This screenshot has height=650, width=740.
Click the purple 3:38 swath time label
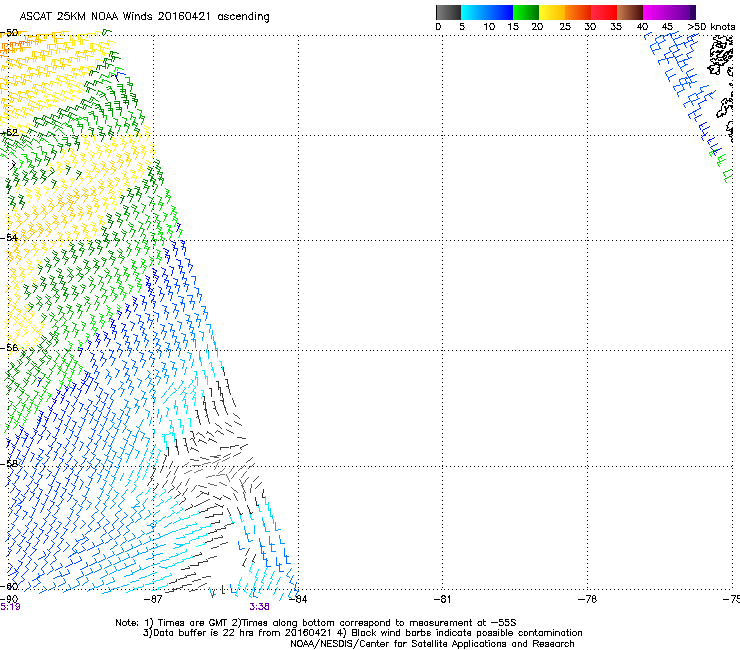point(260,607)
